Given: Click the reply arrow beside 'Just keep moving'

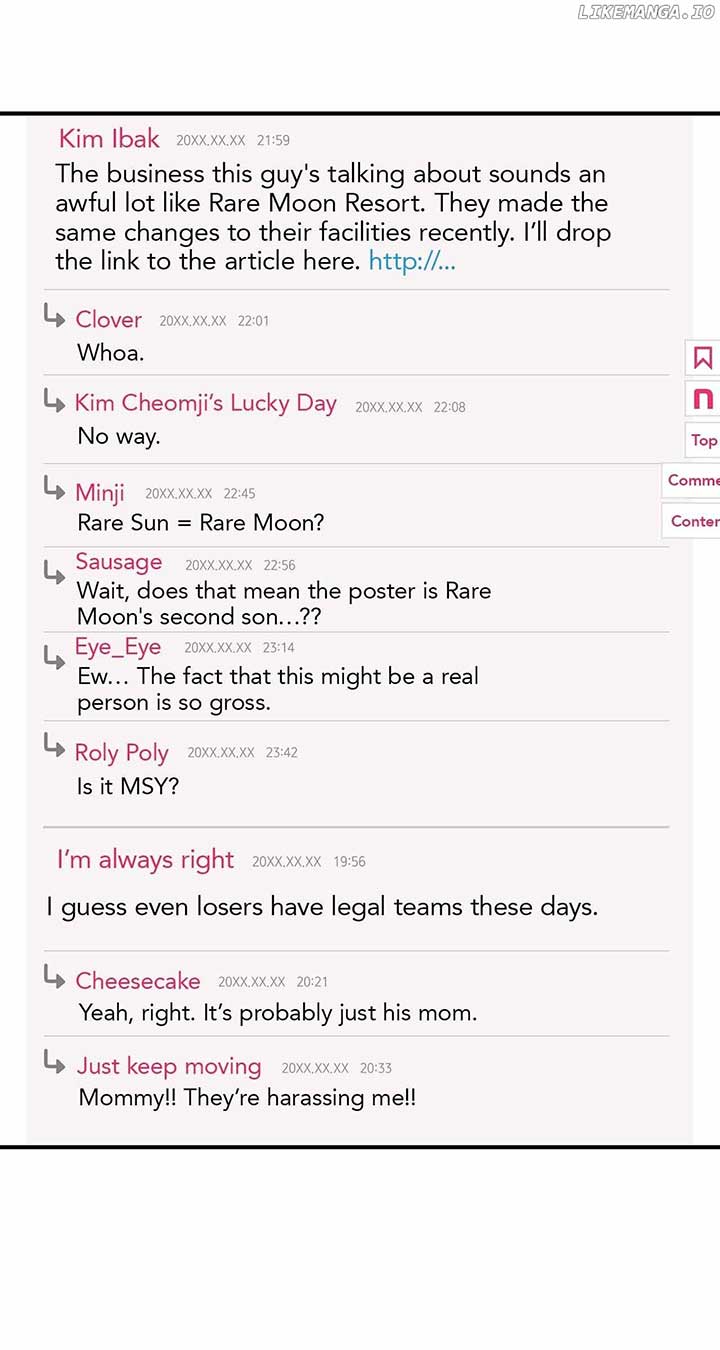Looking at the screenshot, I should coord(55,1063).
